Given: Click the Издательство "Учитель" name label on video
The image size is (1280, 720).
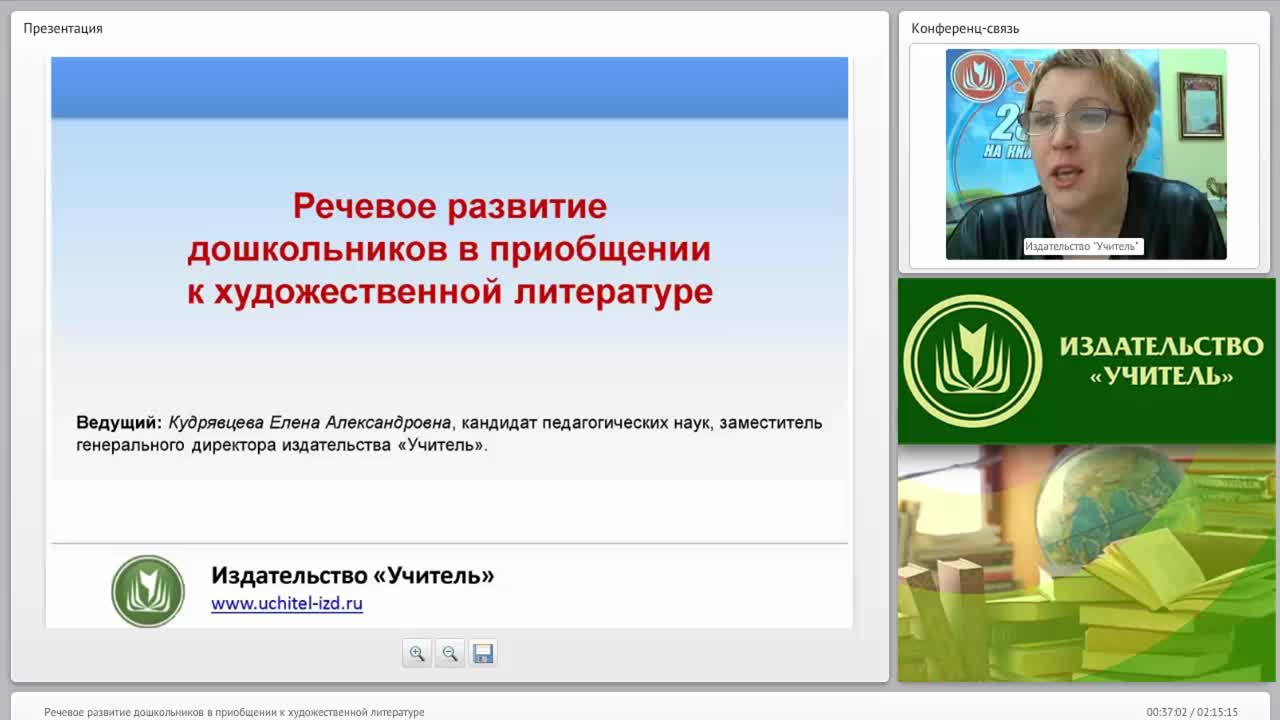Looking at the screenshot, I should [1083, 246].
